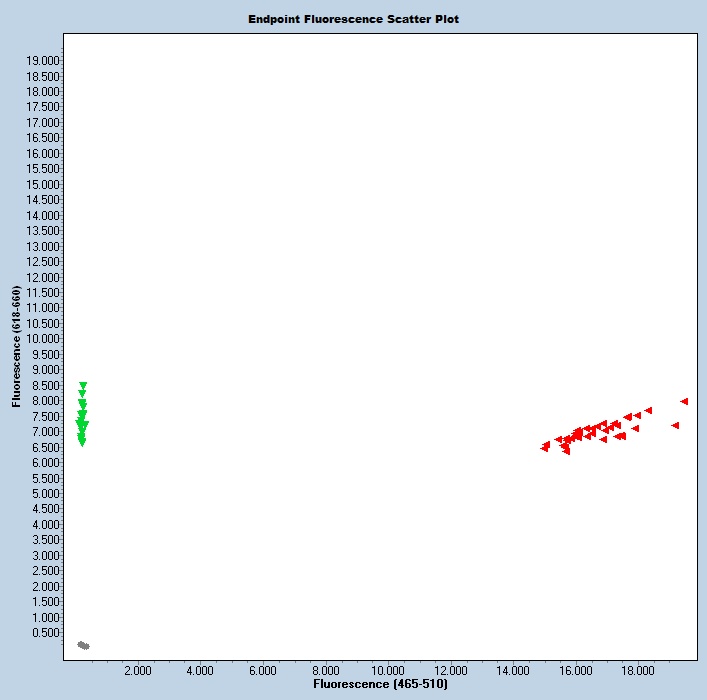Select the rightmost red triangle data point
The width and height of the screenshot is (707, 700).
[x=684, y=401]
